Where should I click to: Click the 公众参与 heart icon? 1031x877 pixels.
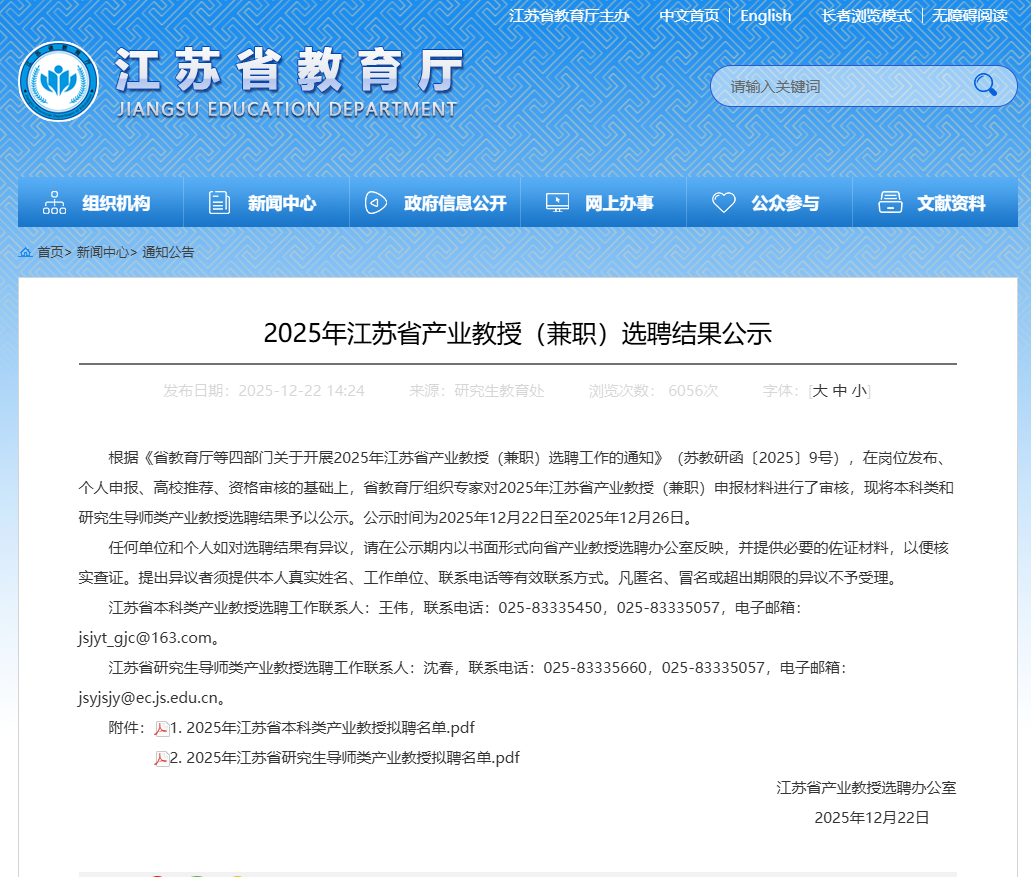pyautogui.click(x=723, y=203)
